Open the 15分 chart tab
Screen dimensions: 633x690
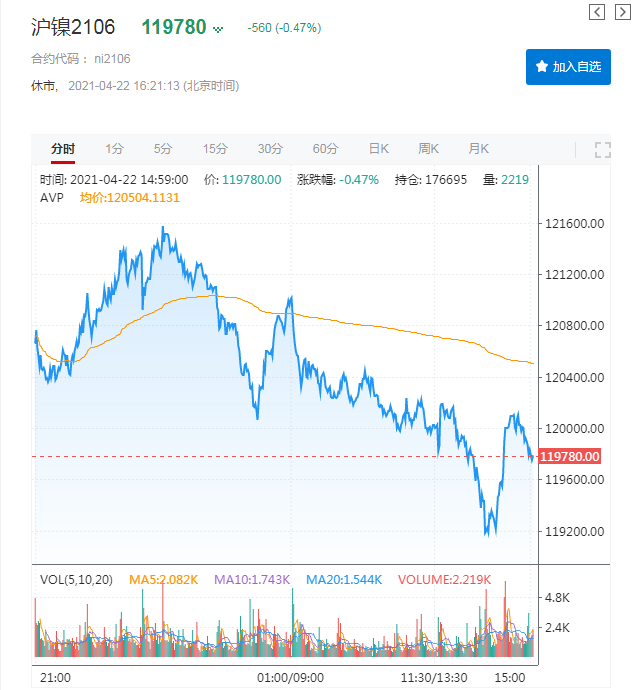coord(215,149)
